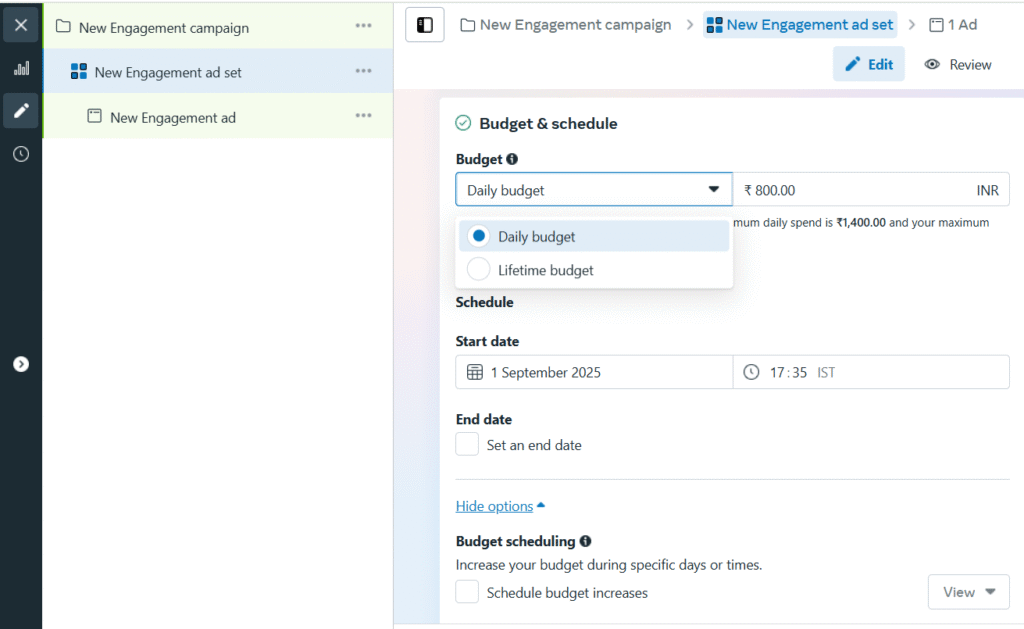Click the Budget info icon
The image size is (1024, 629).
512,159
